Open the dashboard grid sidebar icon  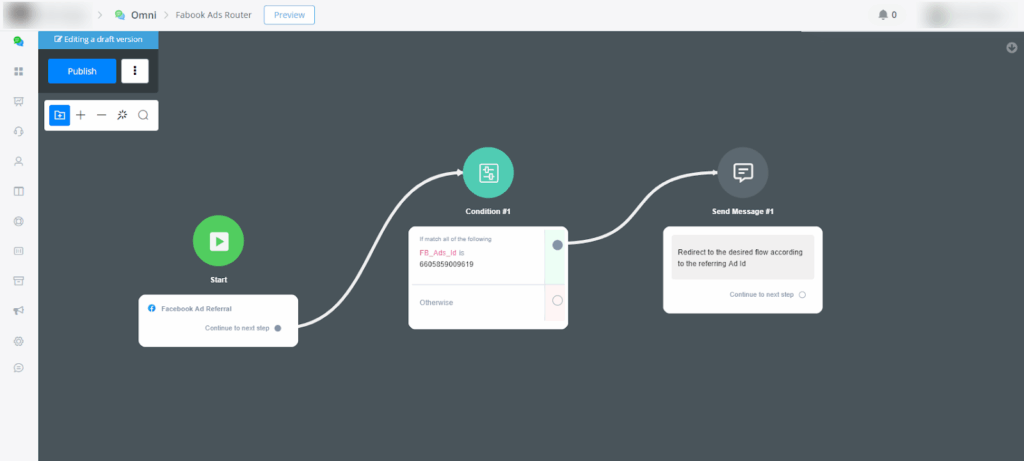(x=18, y=71)
